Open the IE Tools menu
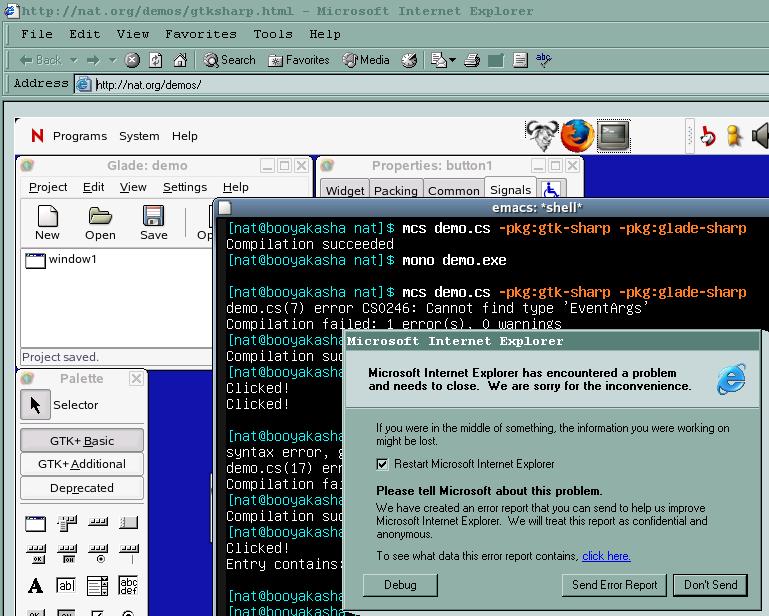 pos(273,34)
